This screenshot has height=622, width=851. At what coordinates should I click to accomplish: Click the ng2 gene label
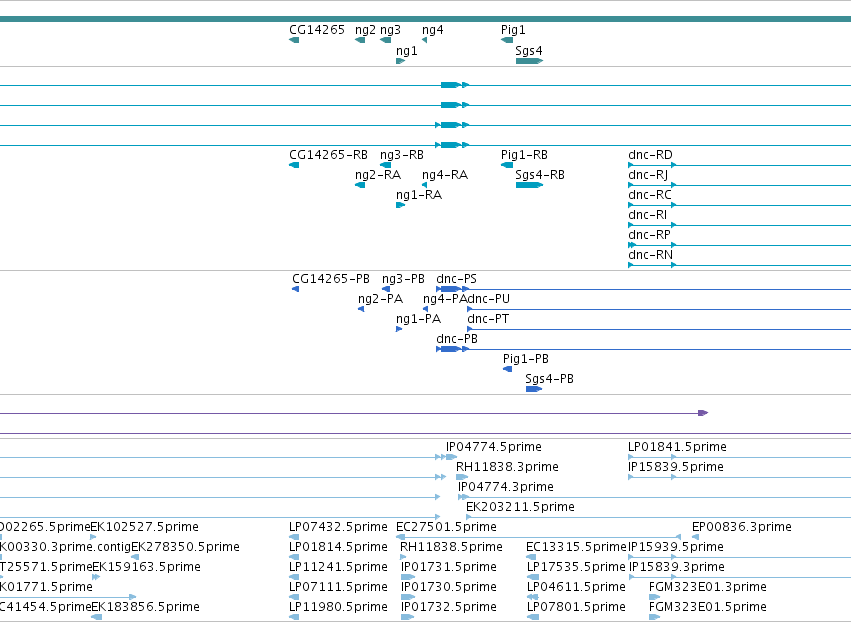[365, 30]
